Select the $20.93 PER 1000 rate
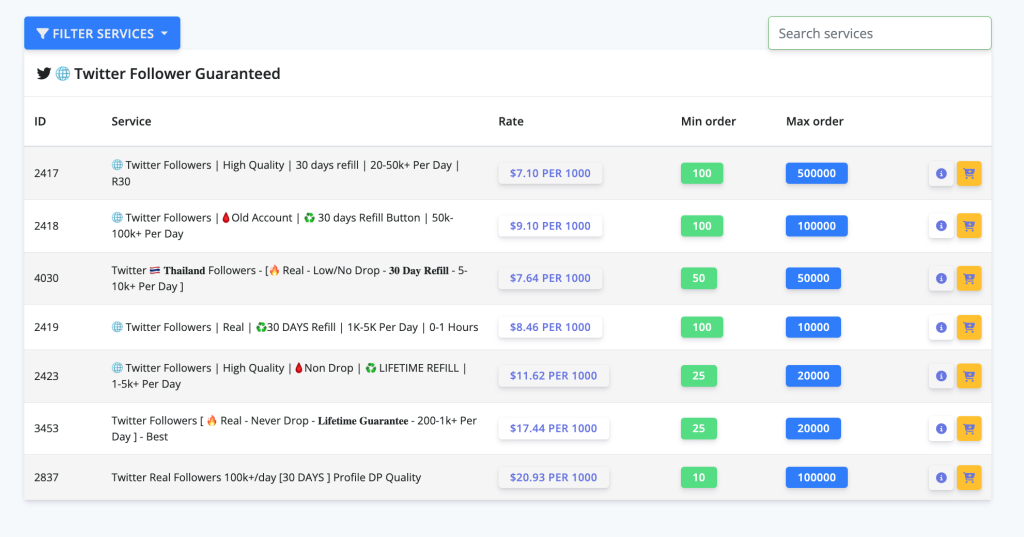Screen dimensions: 1024x537 coord(553,478)
